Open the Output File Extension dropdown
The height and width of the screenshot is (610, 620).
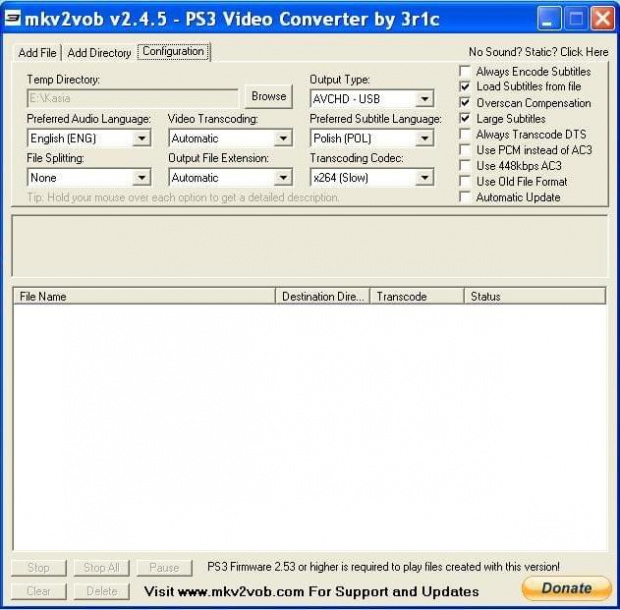231,178
